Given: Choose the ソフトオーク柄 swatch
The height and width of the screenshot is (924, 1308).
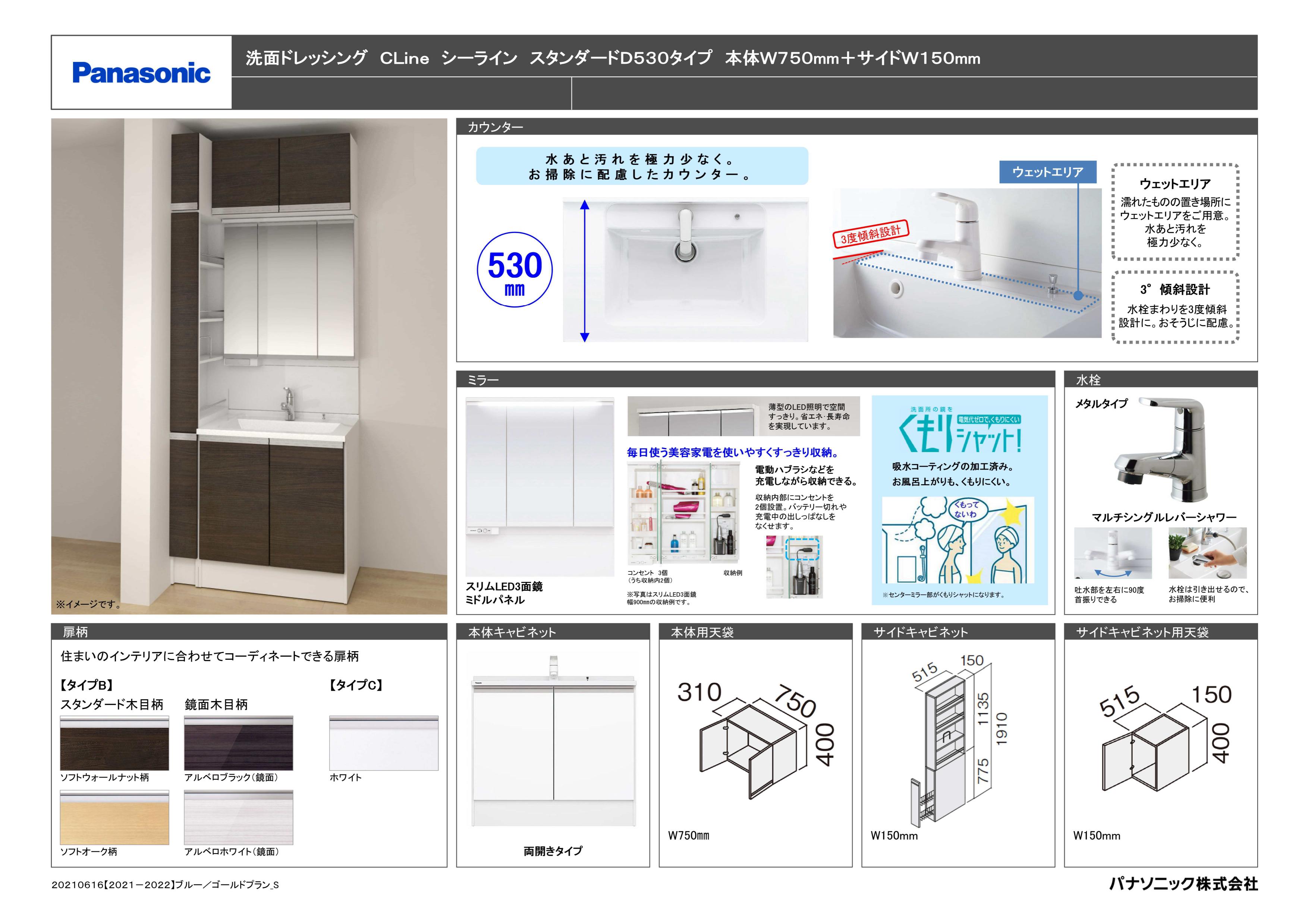Looking at the screenshot, I should point(114,817).
